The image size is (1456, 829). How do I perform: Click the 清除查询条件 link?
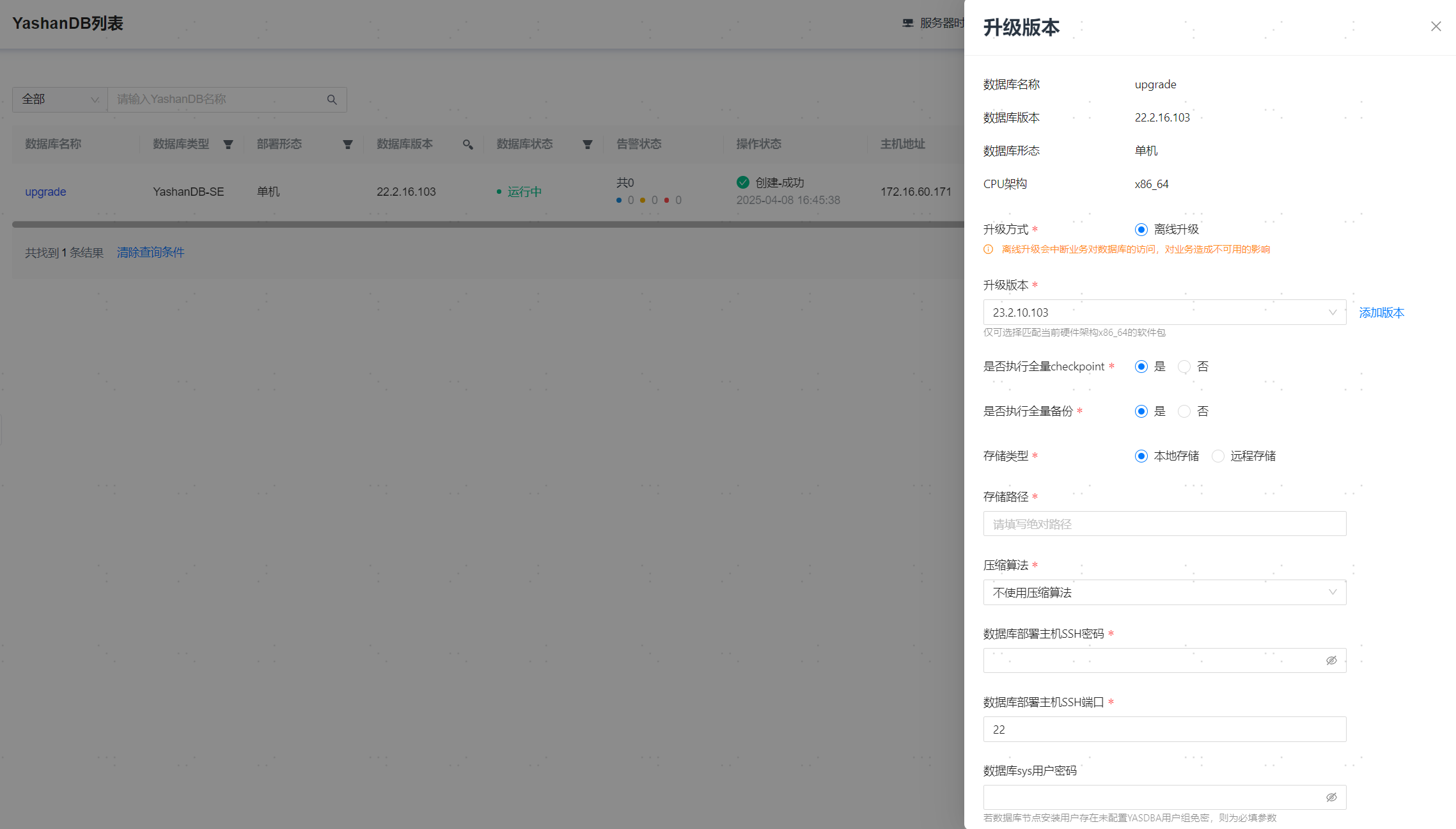pos(150,253)
